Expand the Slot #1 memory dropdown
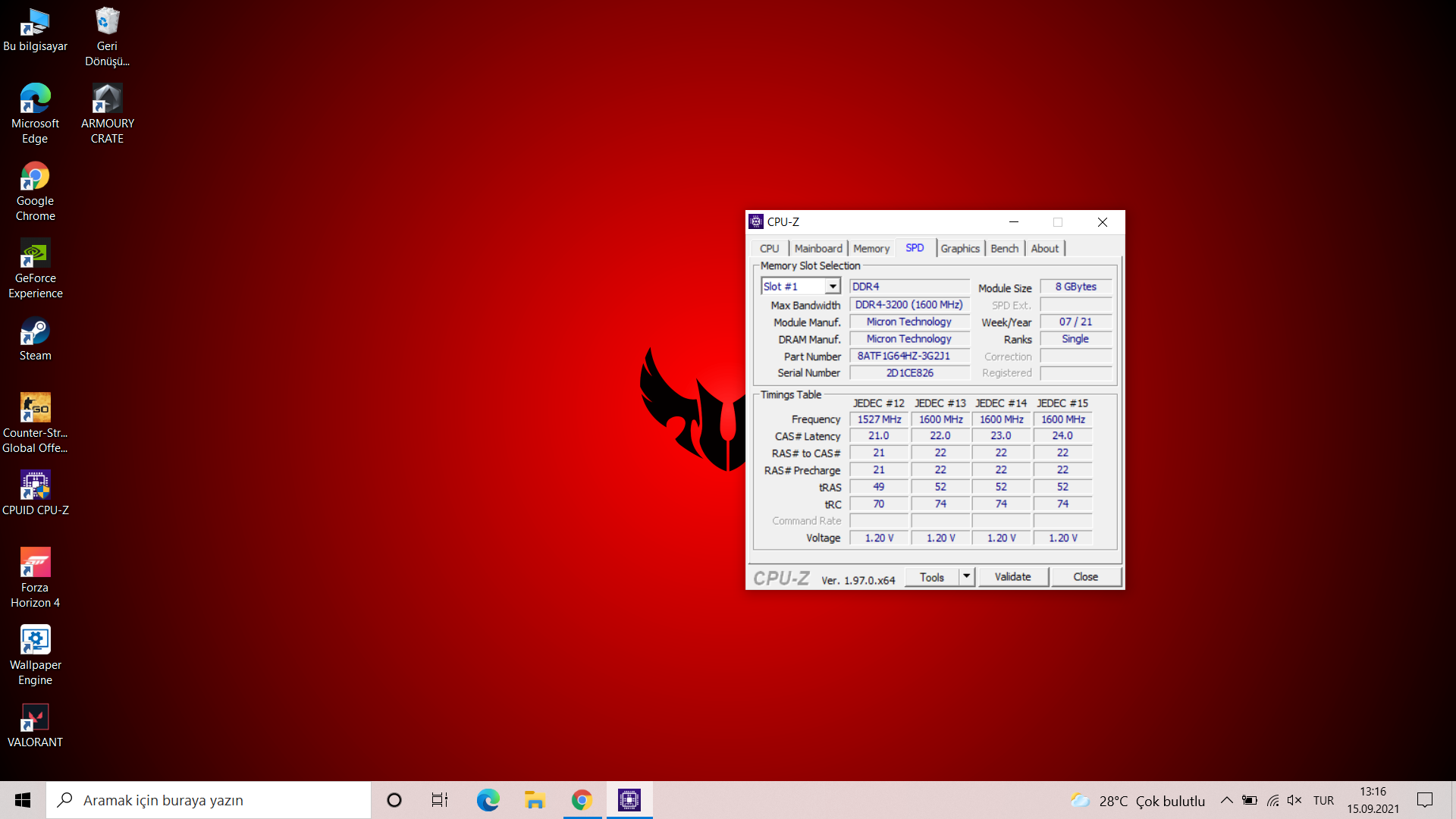This screenshot has width=1456, height=819. tap(833, 287)
